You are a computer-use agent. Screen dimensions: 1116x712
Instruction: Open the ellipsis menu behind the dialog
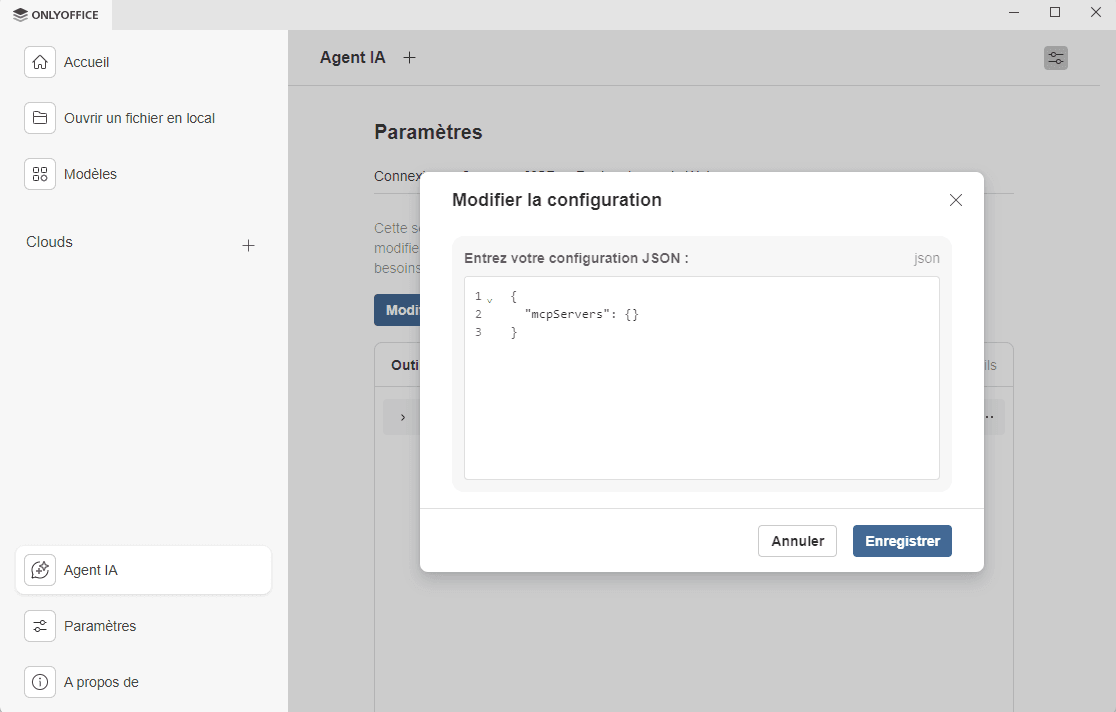tap(989, 416)
